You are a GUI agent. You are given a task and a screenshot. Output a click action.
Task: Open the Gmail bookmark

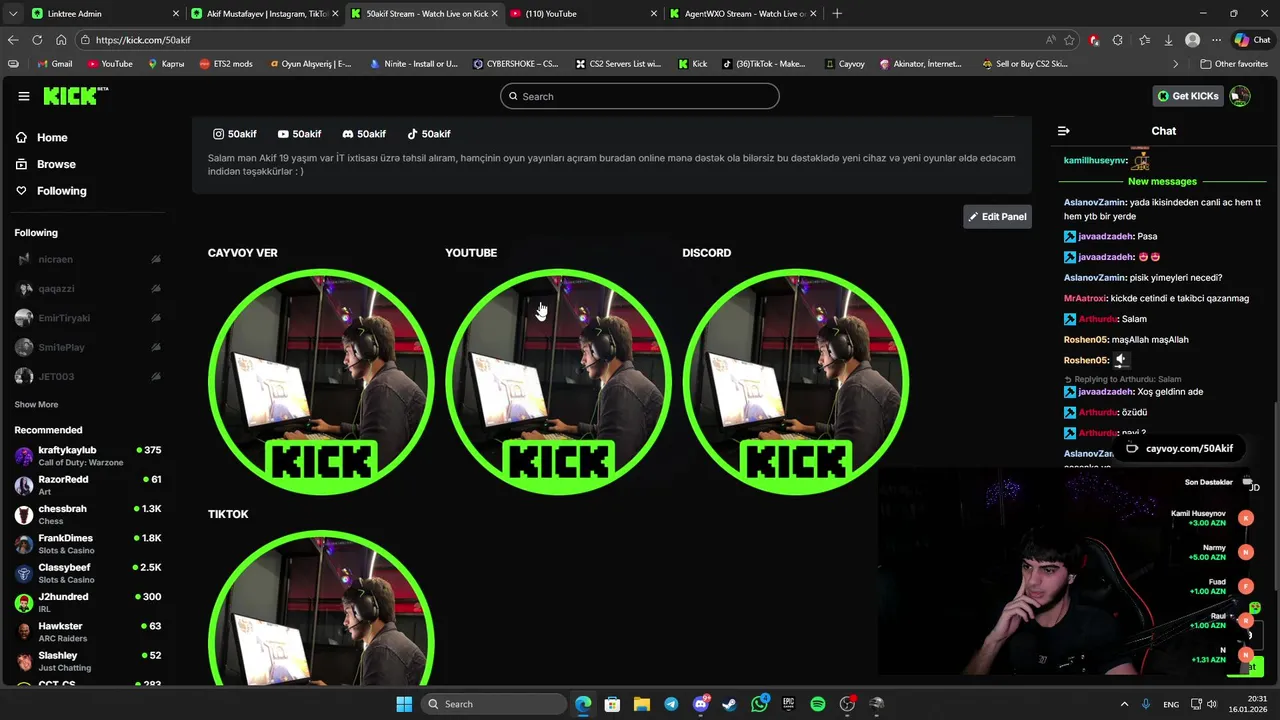pos(55,64)
